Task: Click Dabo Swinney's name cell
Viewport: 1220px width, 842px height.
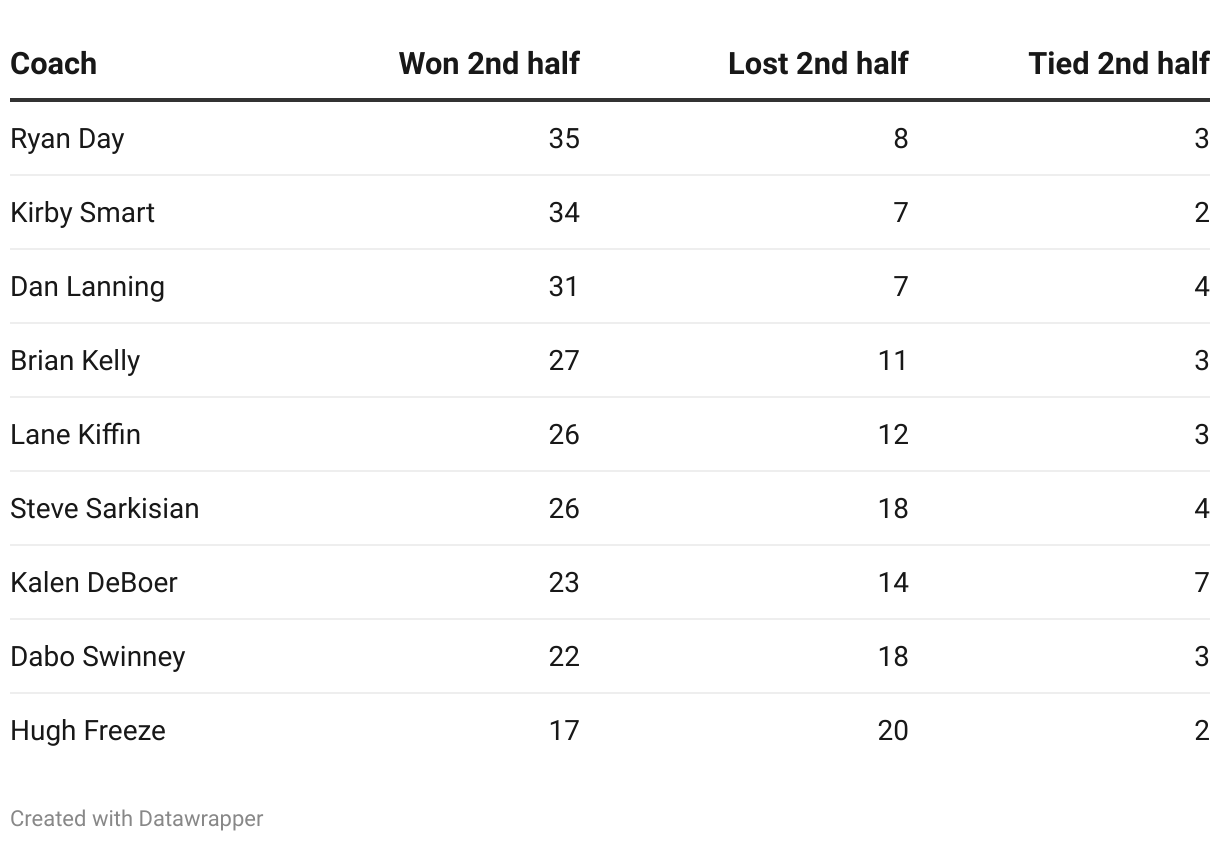Action: click(98, 657)
